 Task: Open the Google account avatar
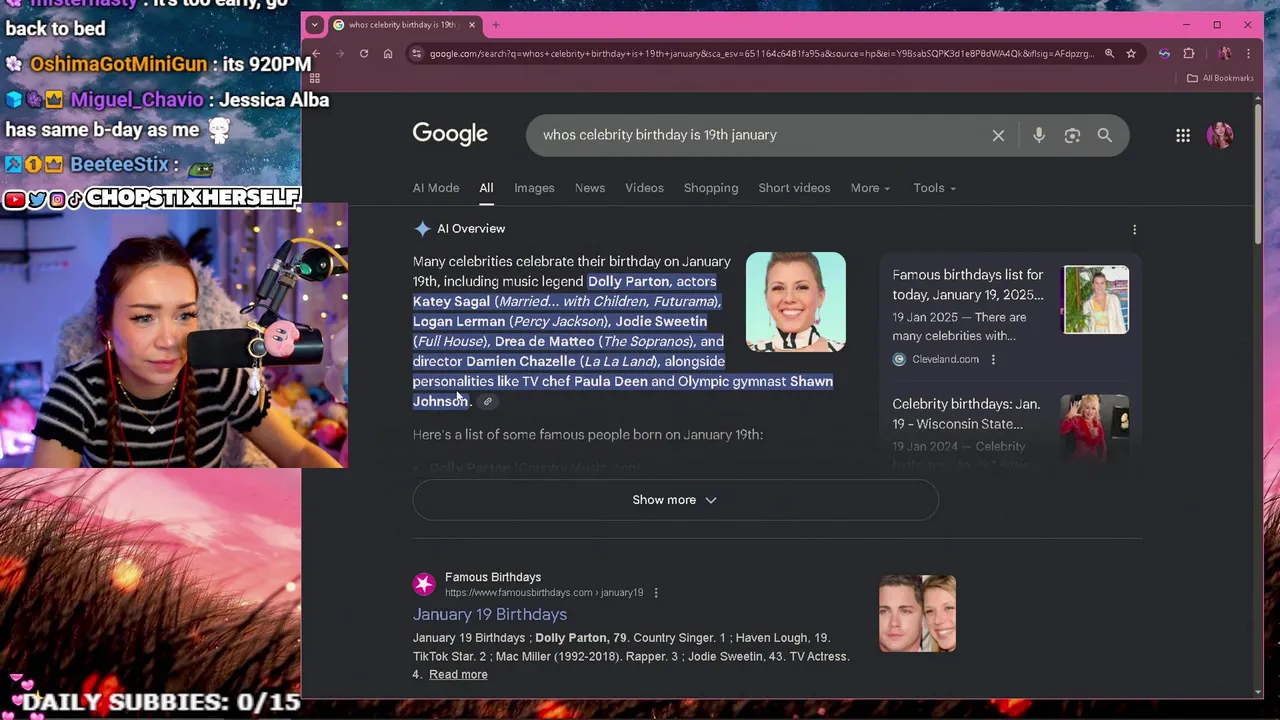click(x=1220, y=135)
